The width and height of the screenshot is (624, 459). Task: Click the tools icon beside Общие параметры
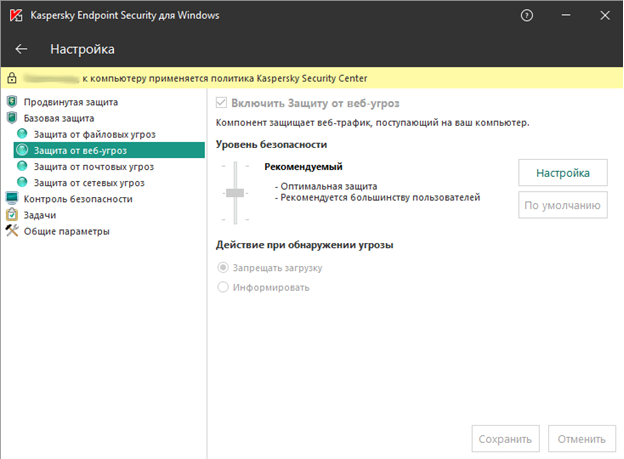point(12,231)
